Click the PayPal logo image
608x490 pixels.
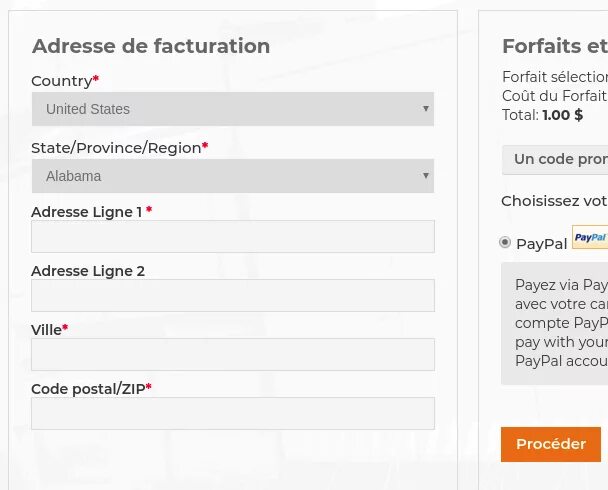[590, 237]
